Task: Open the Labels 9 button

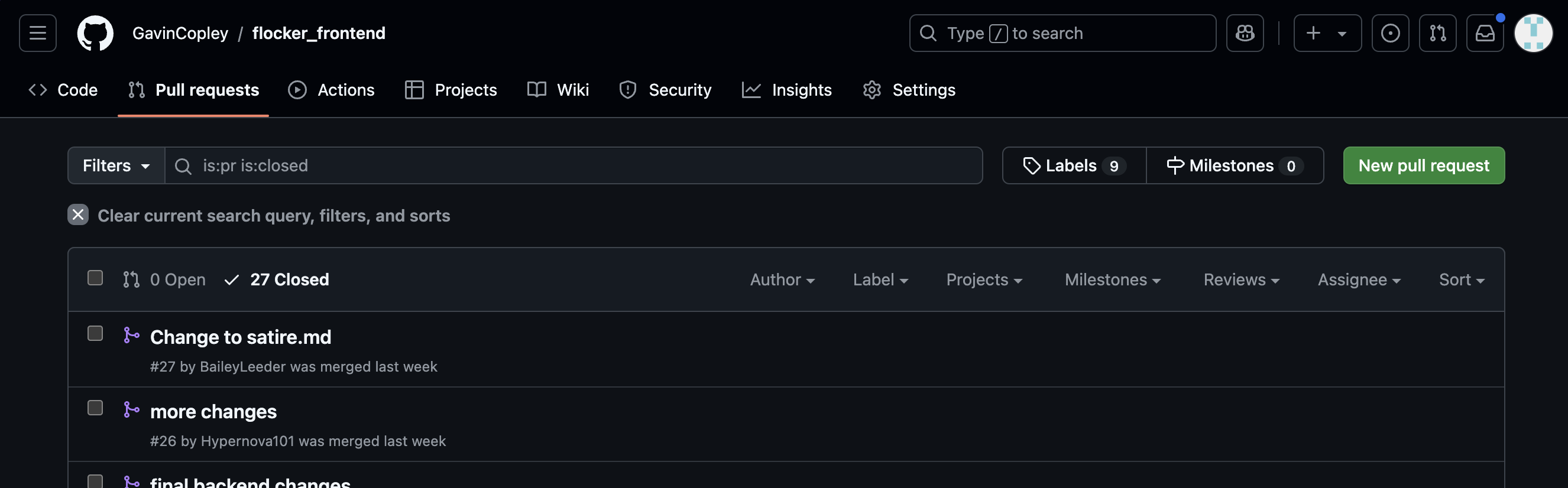Action: point(1074,165)
